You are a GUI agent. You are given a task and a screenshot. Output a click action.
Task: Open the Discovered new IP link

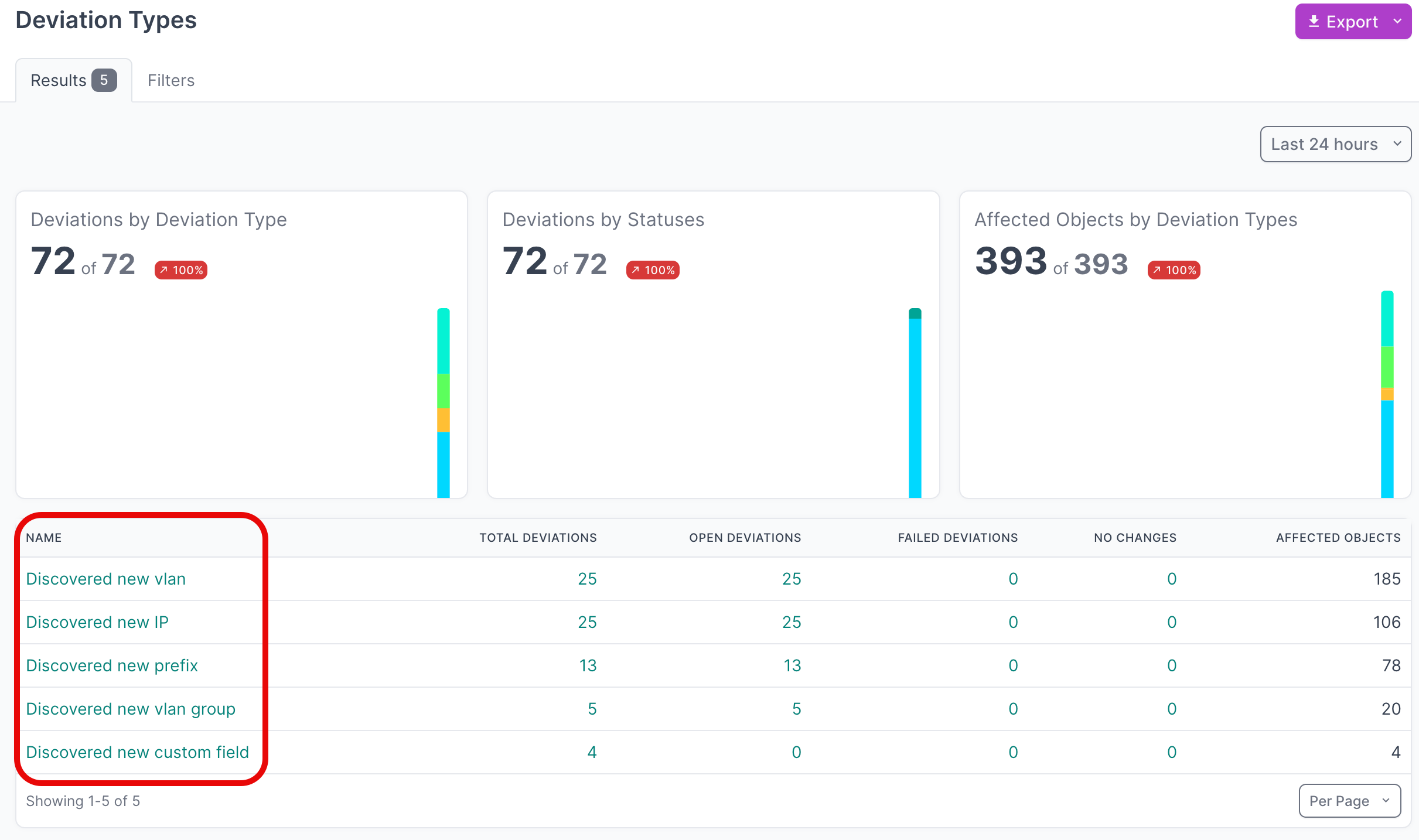[97, 622]
